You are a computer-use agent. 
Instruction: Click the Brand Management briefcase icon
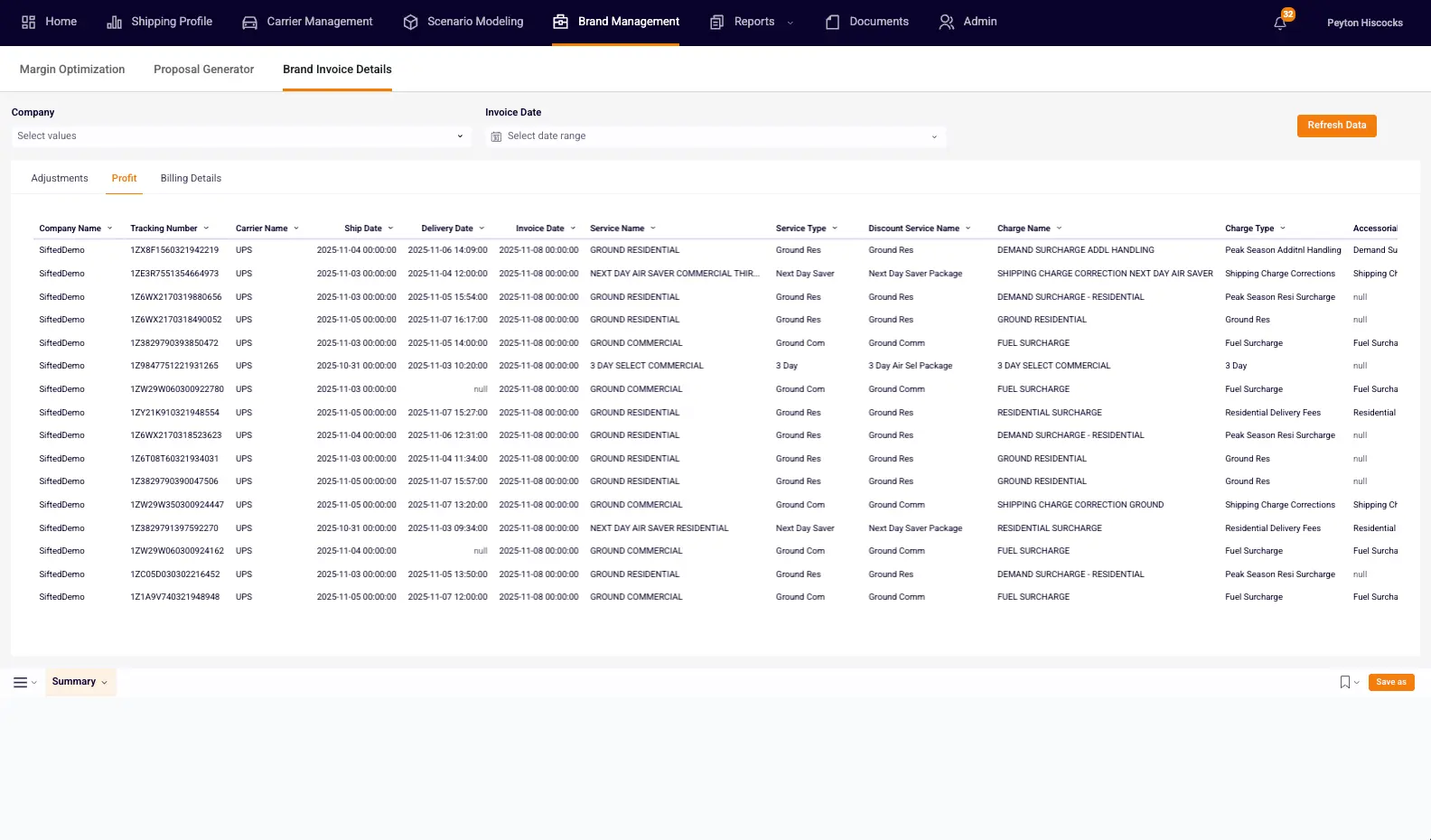pyautogui.click(x=560, y=22)
